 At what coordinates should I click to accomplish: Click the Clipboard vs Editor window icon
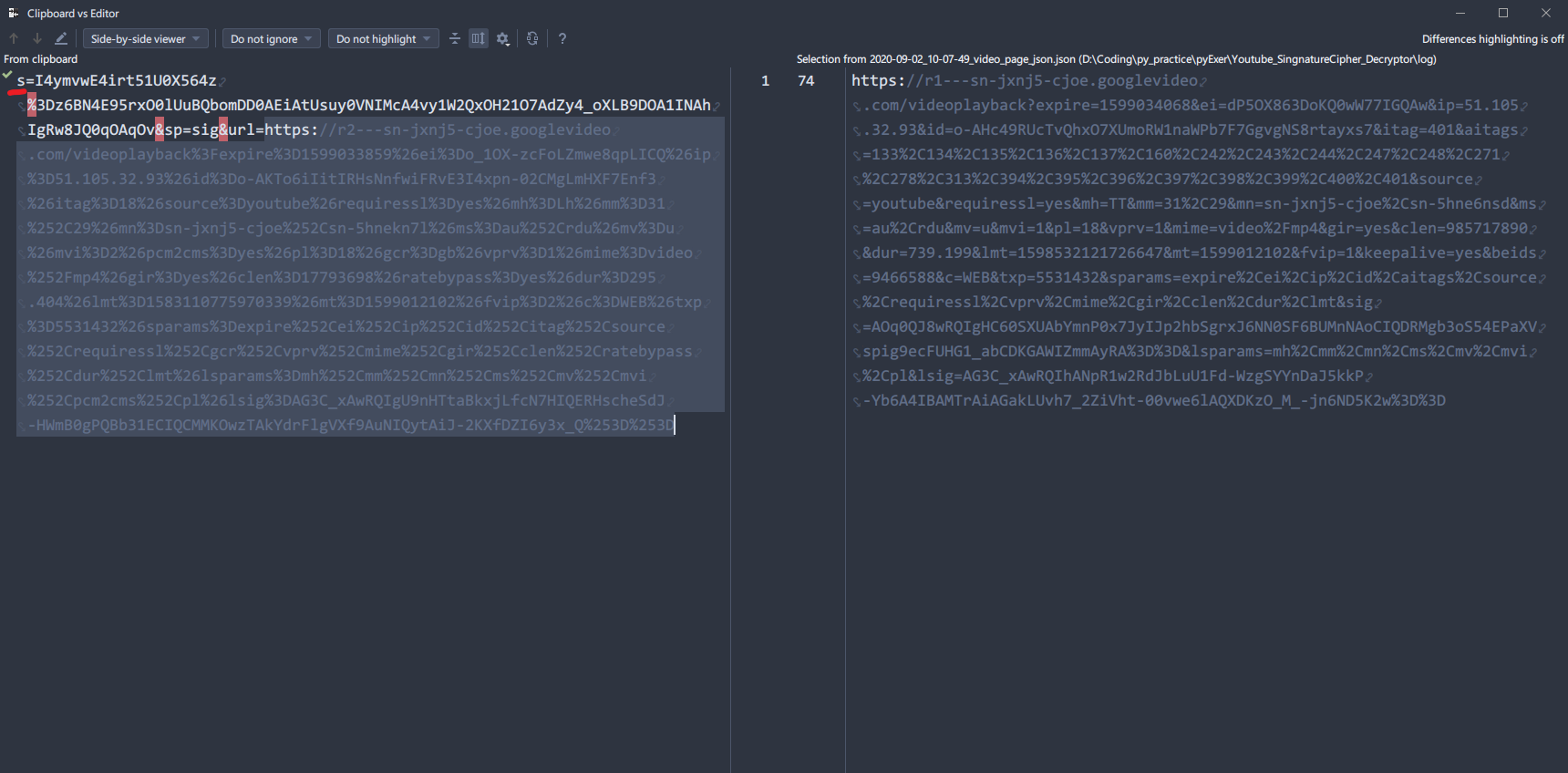tap(13, 13)
